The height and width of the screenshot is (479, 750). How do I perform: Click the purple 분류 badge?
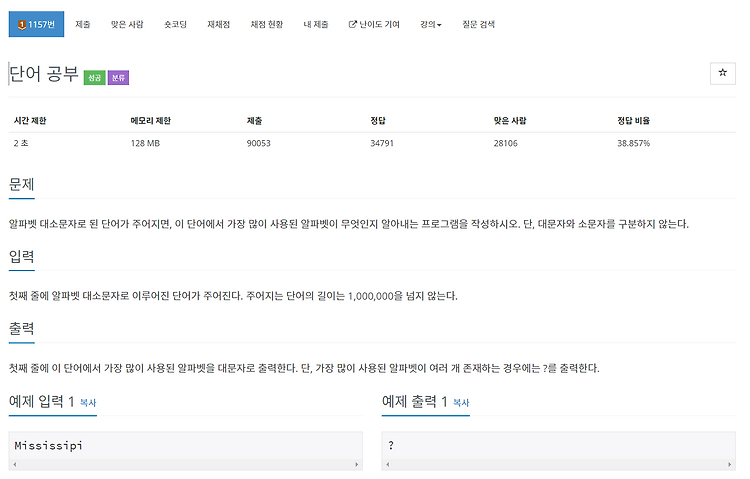pos(118,78)
